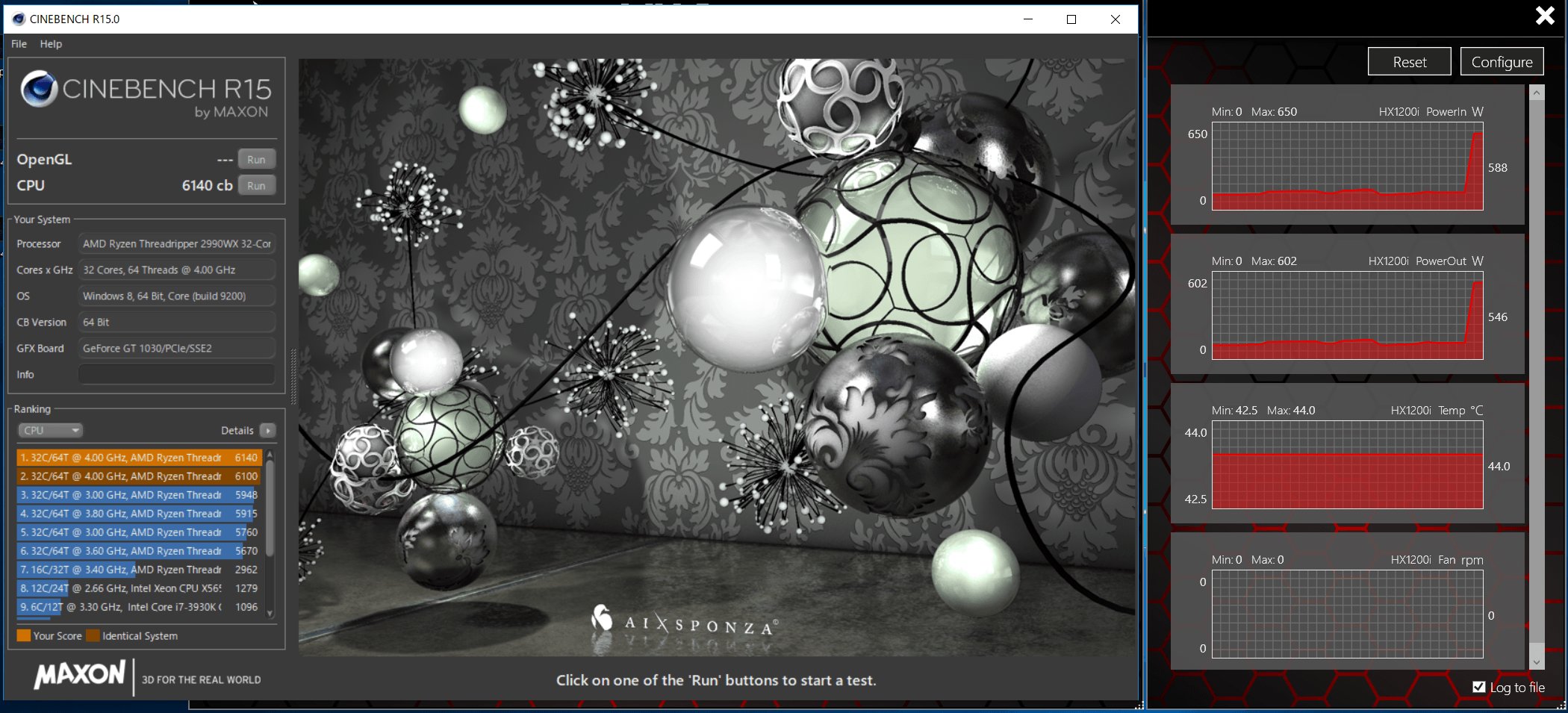Select ranking entry 1 scoring 6140
Viewport: 1568px width, 713px height.
pyautogui.click(x=138, y=458)
